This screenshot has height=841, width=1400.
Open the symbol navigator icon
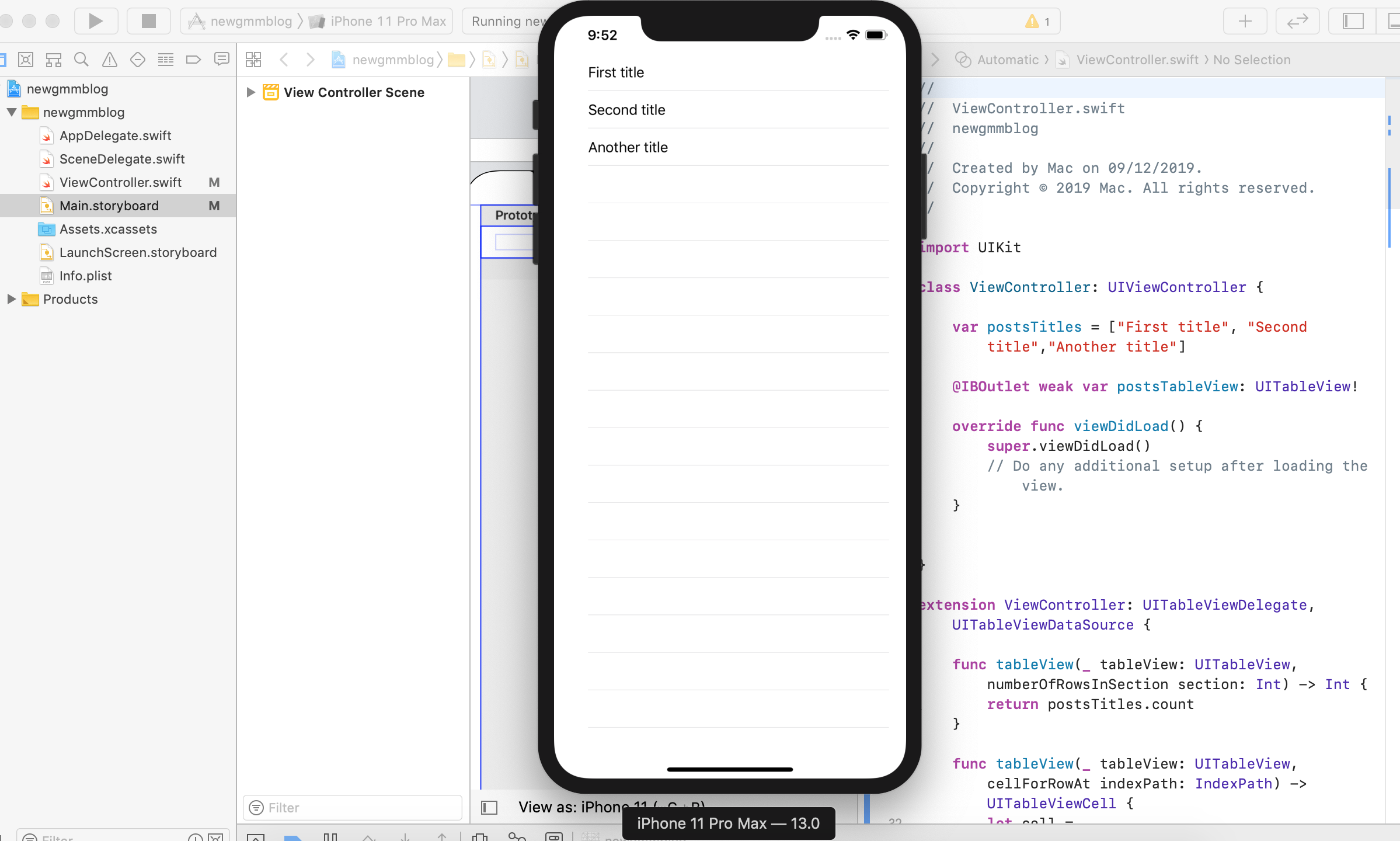(54, 60)
